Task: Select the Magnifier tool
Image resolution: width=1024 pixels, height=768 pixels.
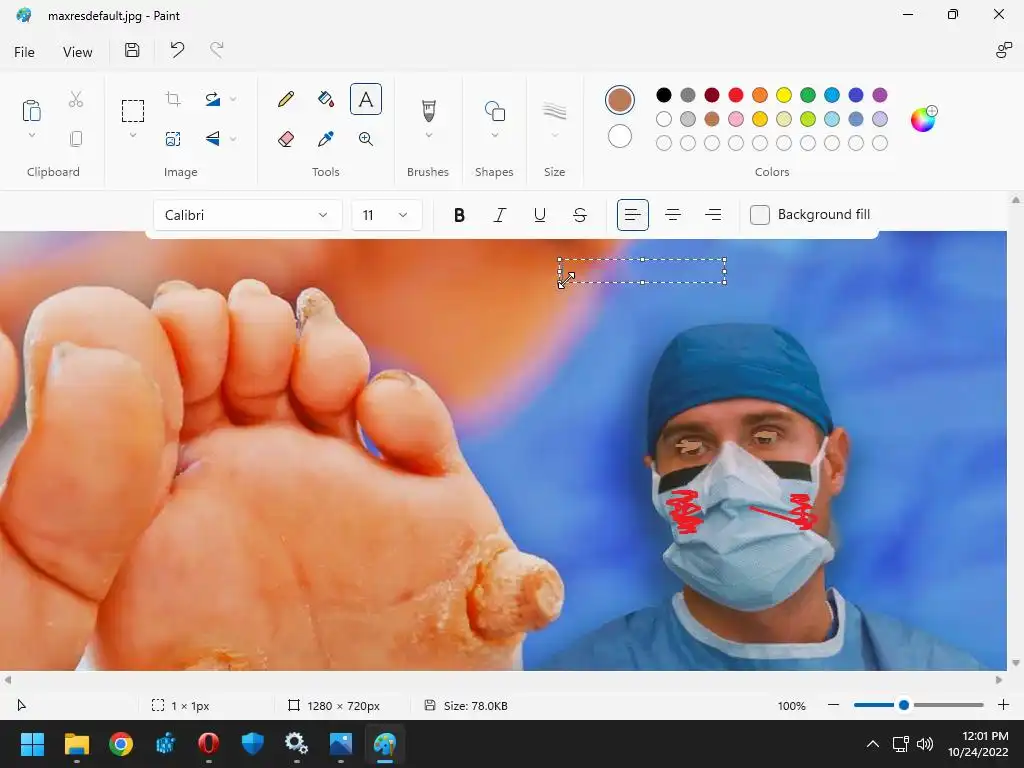Action: (366, 139)
